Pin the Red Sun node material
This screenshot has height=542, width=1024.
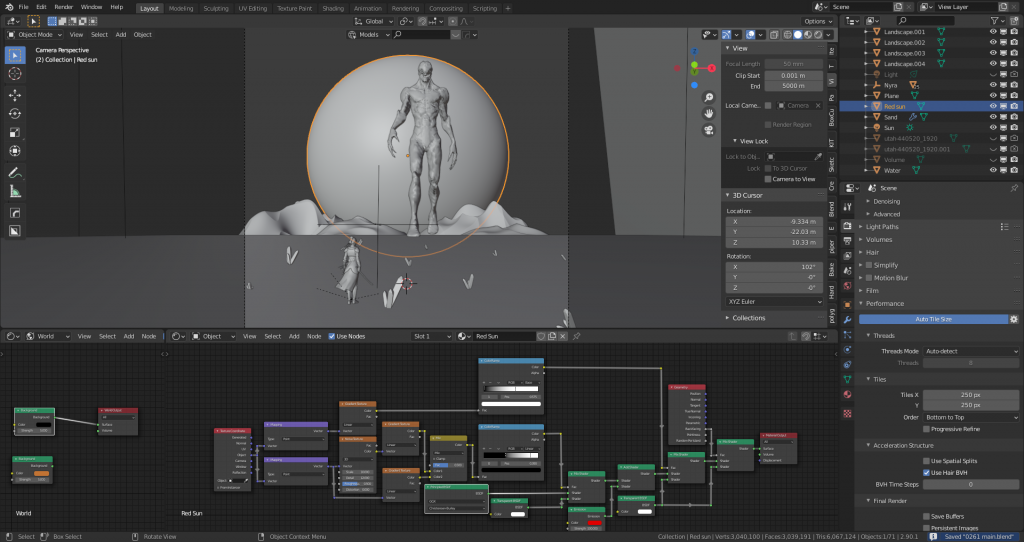[577, 336]
